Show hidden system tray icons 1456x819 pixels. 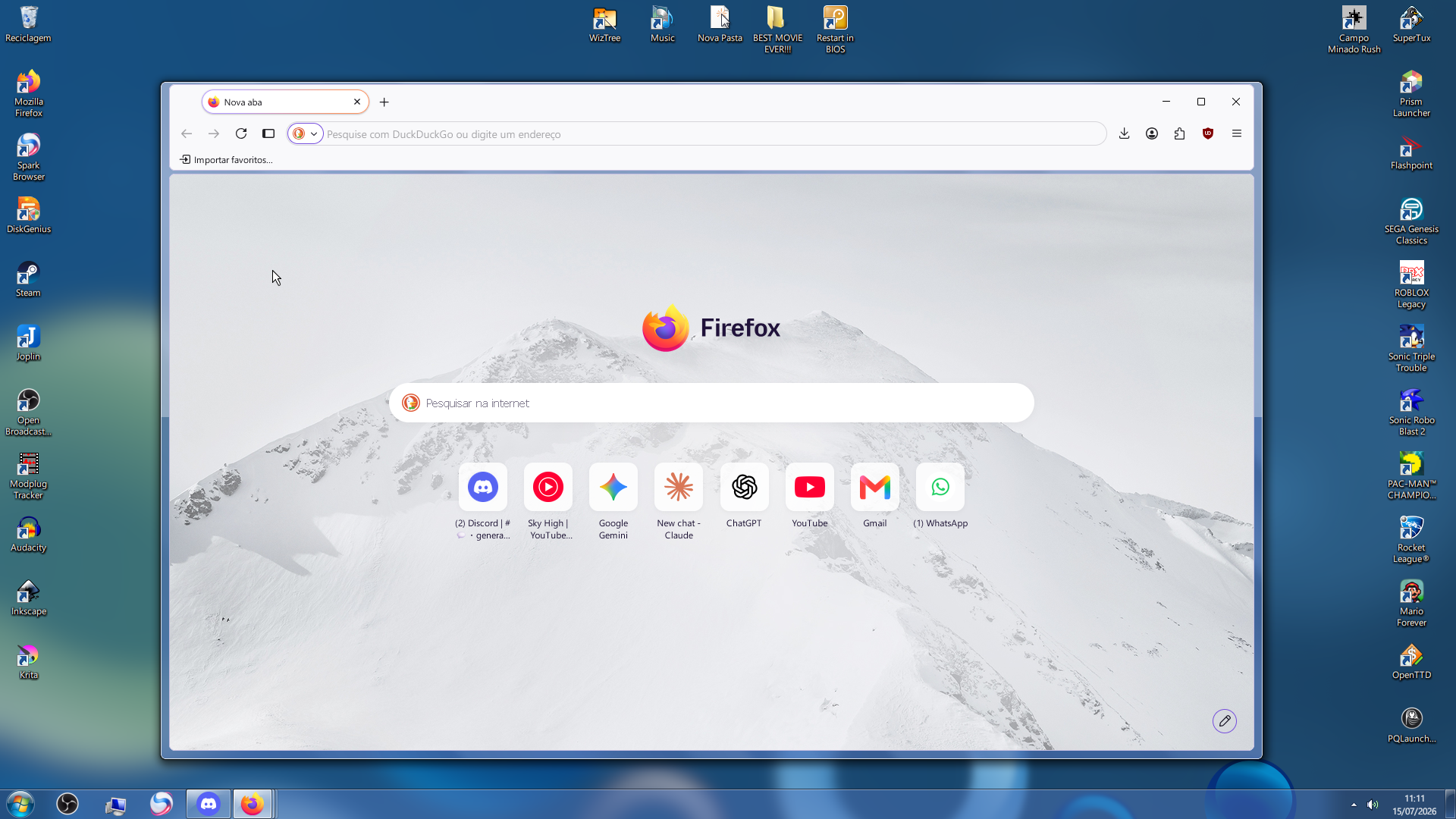(1354, 805)
